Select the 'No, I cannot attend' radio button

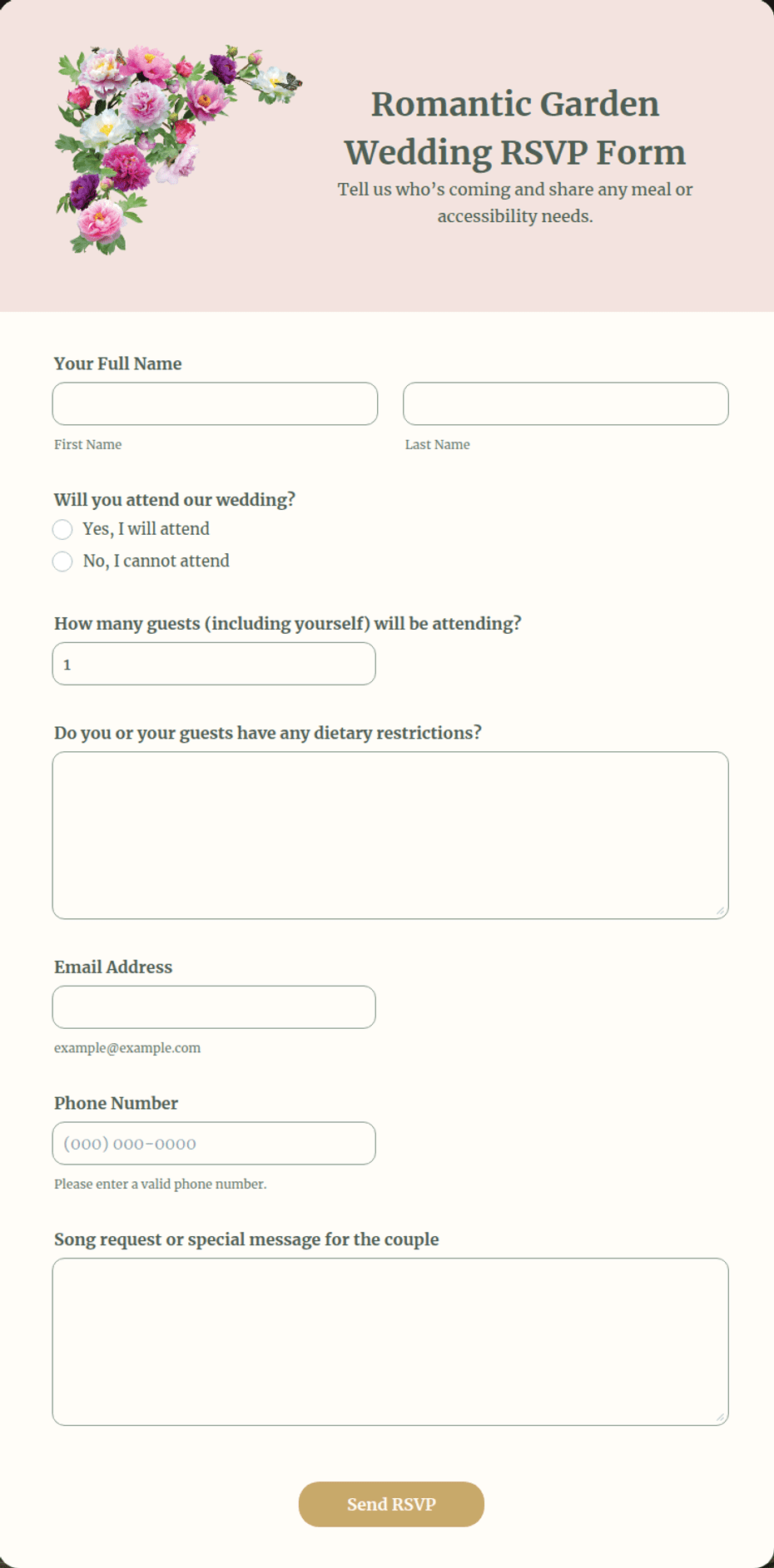(x=62, y=561)
